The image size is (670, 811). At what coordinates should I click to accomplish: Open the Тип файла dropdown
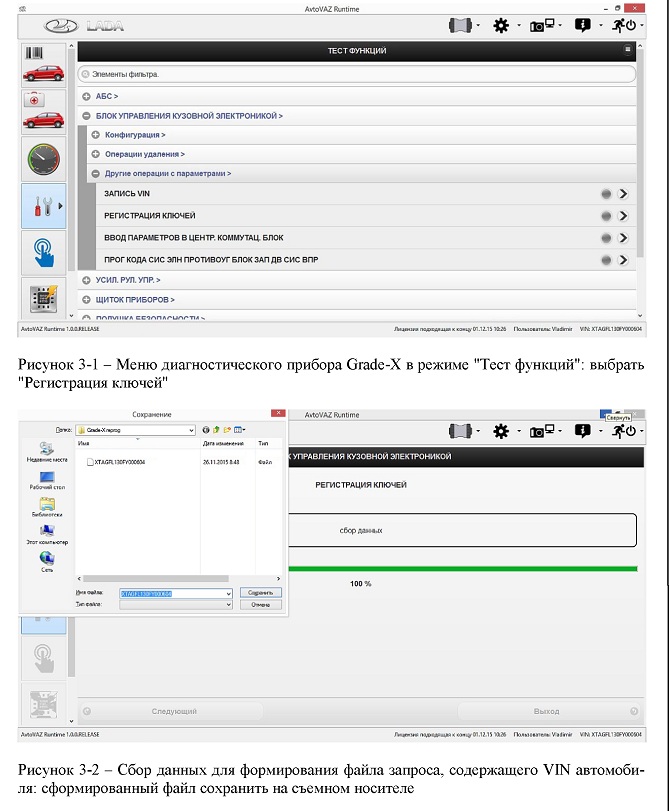176,605
